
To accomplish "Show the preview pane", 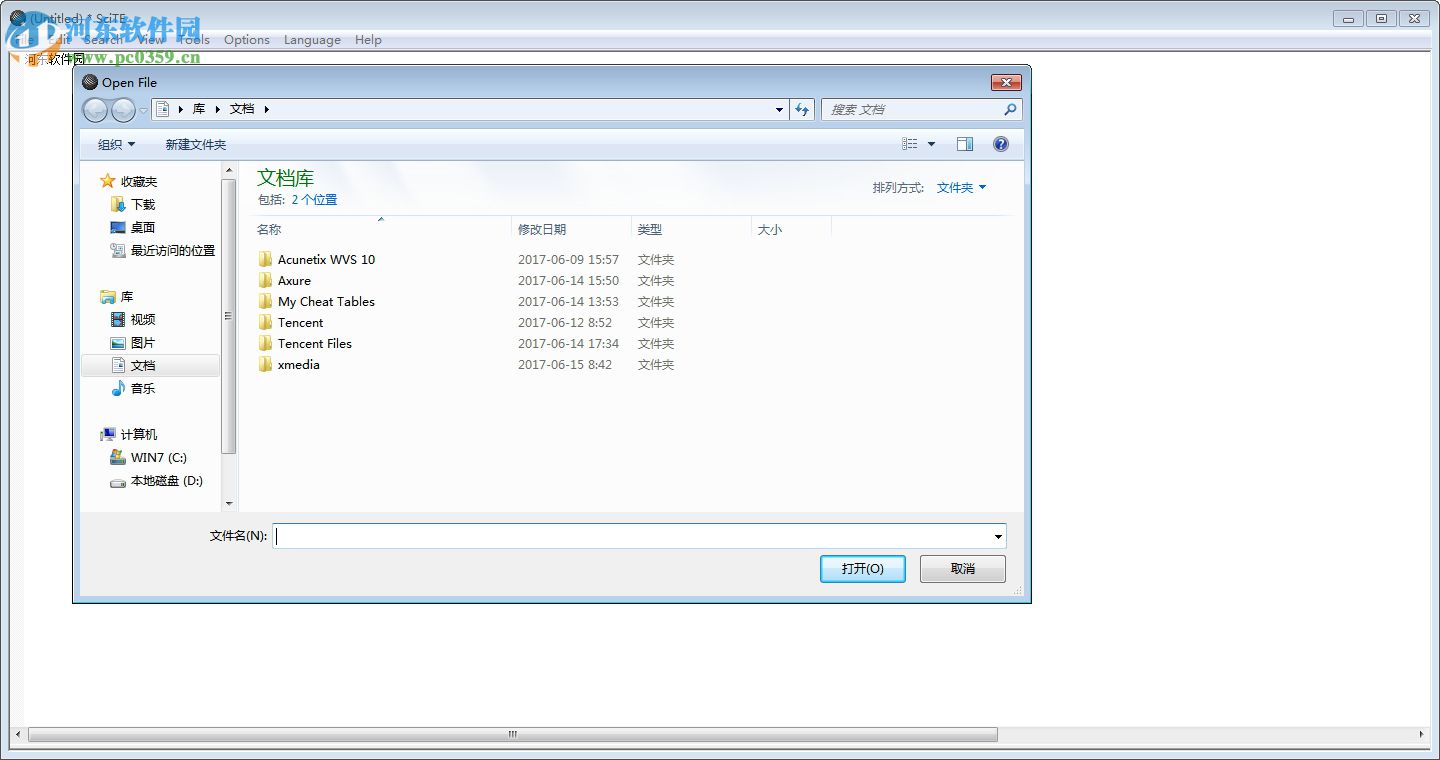I will point(965,144).
